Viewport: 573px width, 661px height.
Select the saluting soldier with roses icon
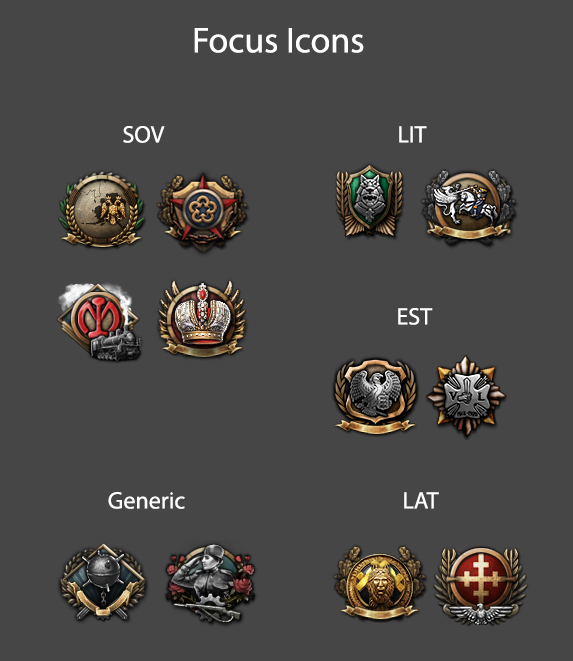click(210, 583)
